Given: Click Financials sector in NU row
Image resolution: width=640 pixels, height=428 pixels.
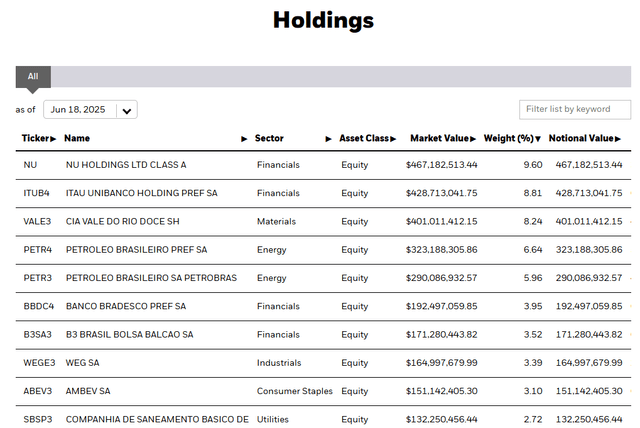Looking at the screenshot, I should [278, 165].
